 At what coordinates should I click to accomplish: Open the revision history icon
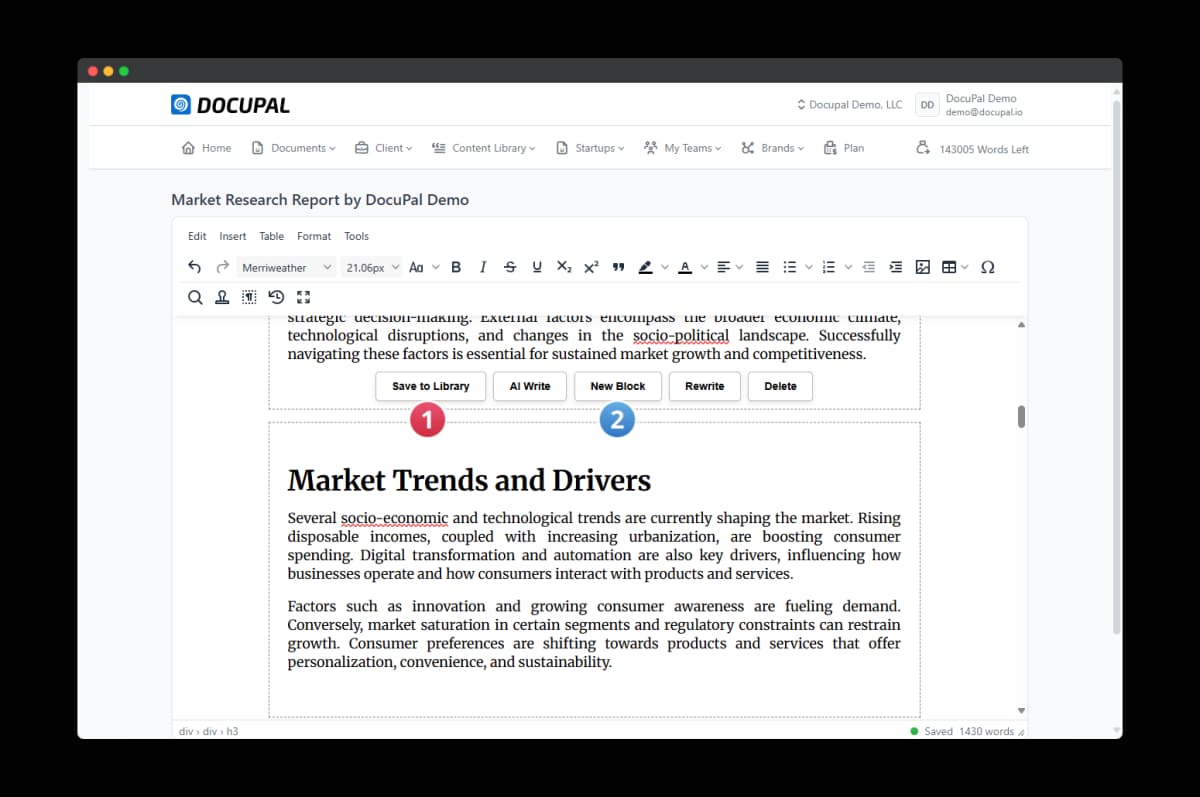276,297
